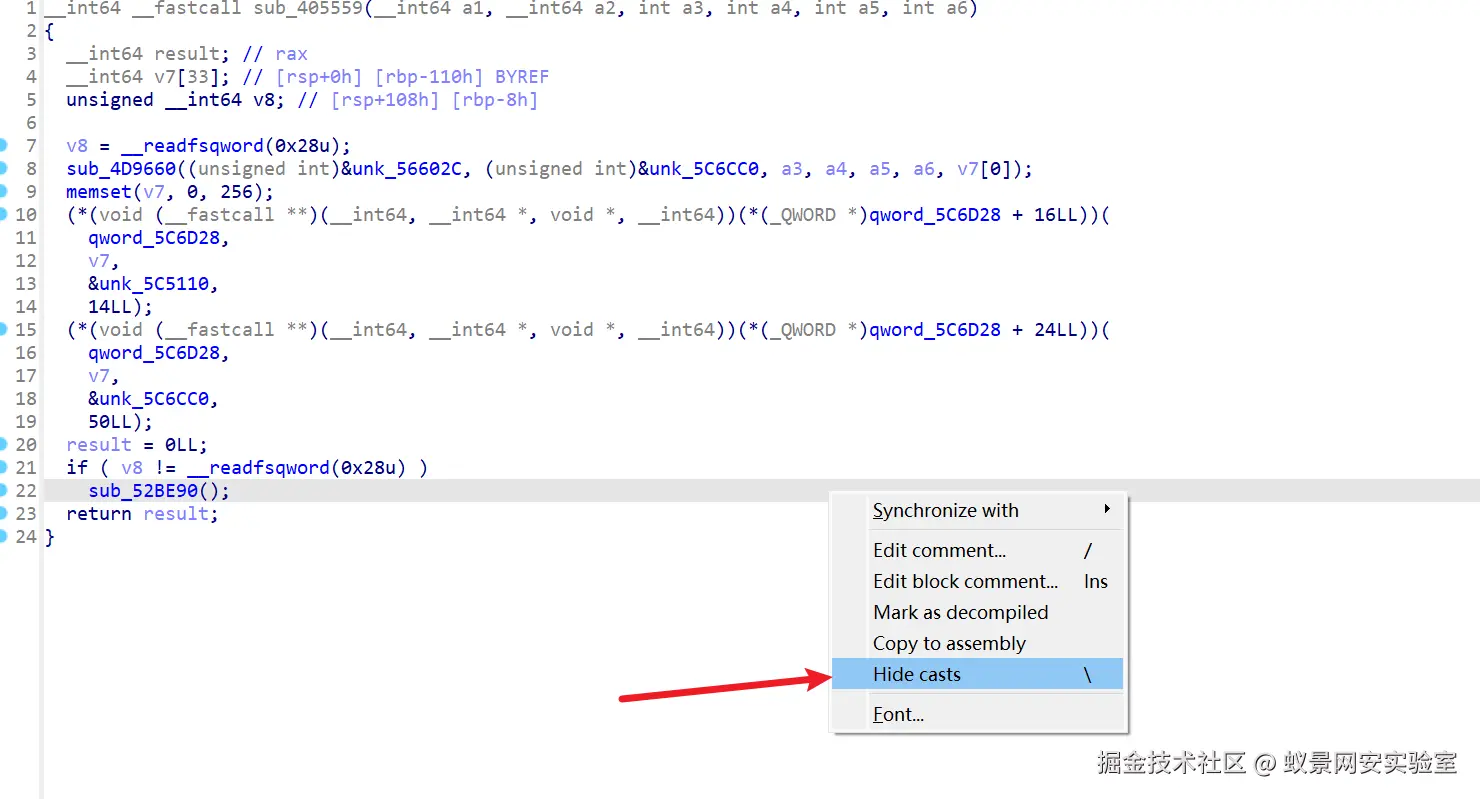Click return statement on line 23
Viewport: 1480px width, 799px height.
point(142,514)
